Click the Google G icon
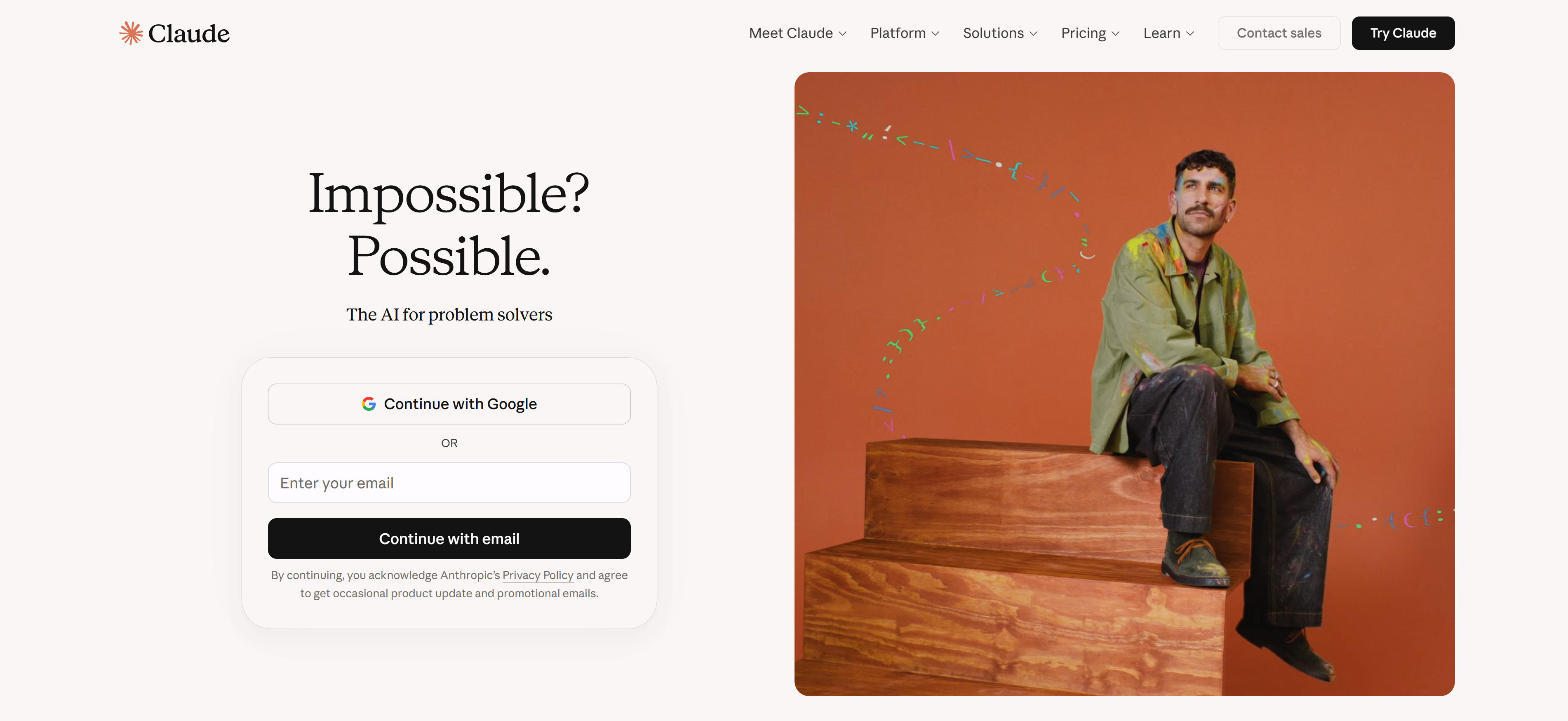The height and width of the screenshot is (721, 1568). [x=368, y=404]
